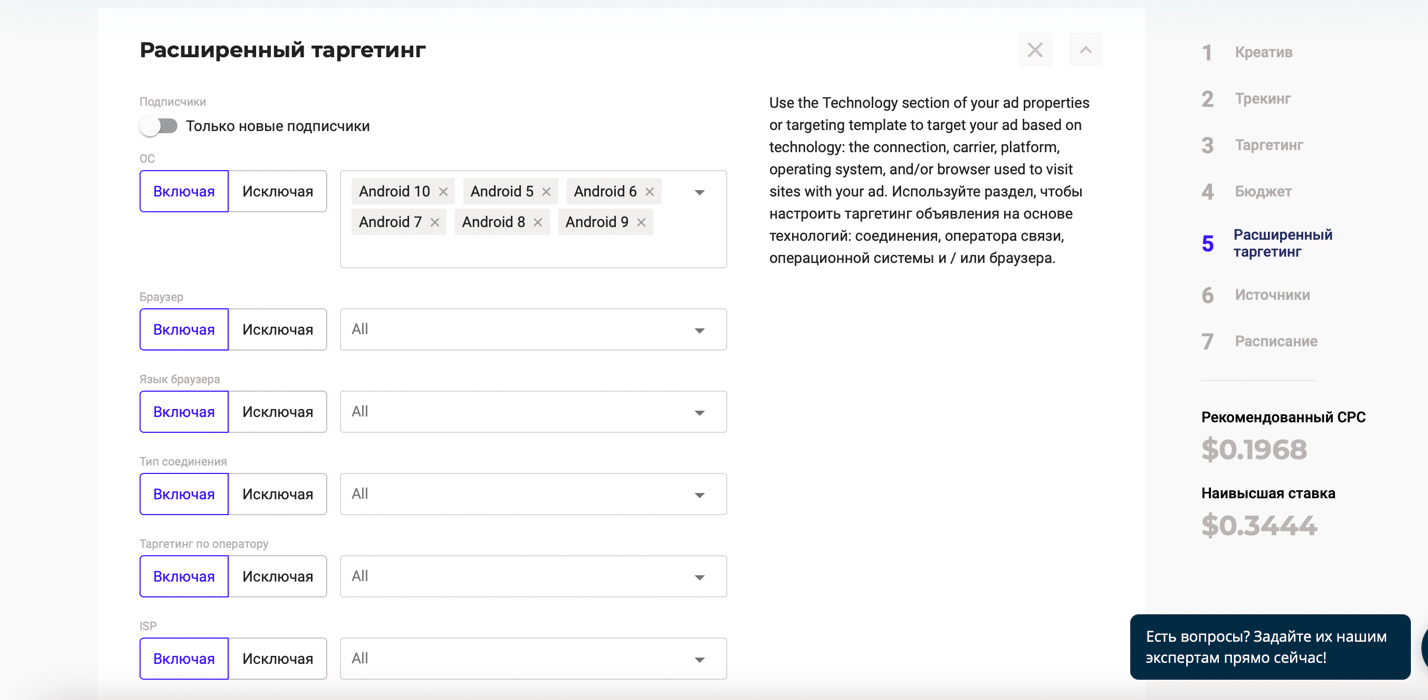
Task: Remove the Android 5 tag
Action: pos(546,192)
